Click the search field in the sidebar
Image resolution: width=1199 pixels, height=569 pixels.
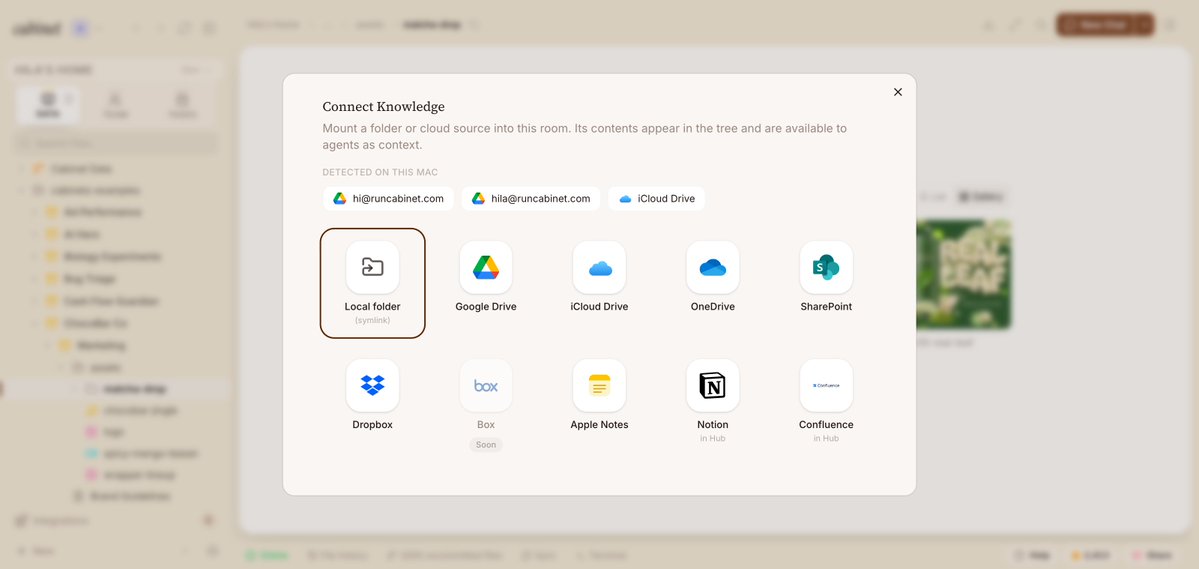coord(116,143)
